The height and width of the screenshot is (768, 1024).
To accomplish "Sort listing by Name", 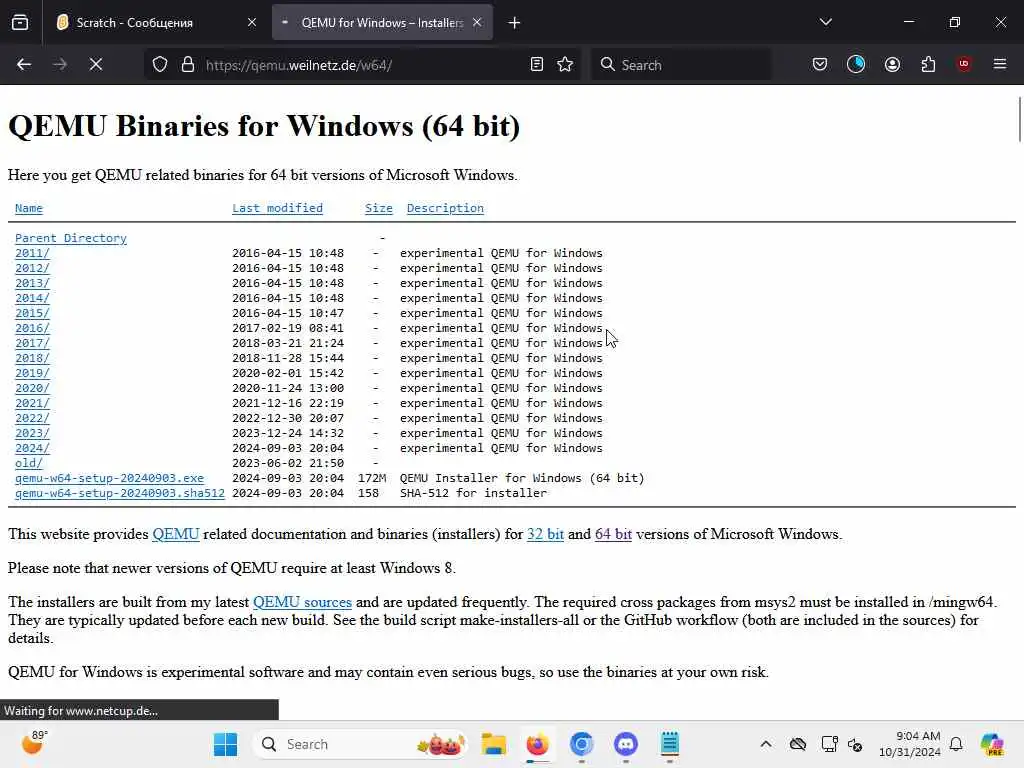I will (x=29, y=208).
